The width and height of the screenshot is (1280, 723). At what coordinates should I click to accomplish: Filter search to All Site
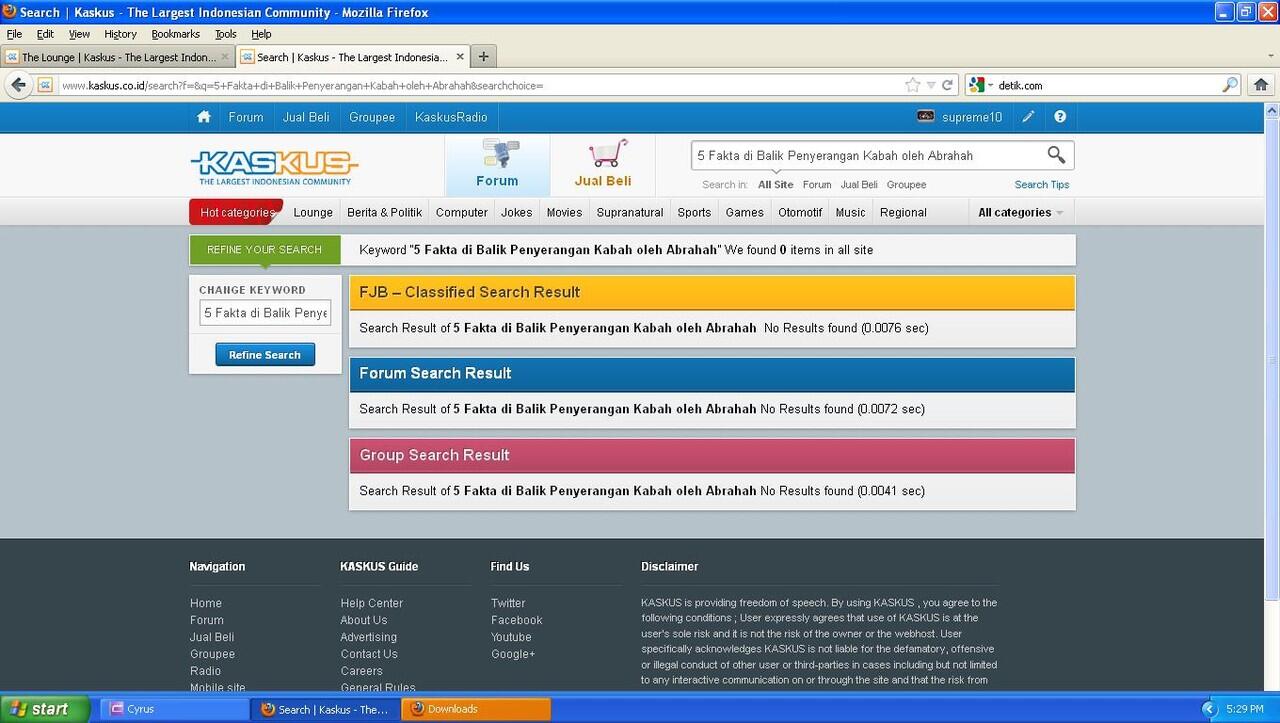(776, 185)
